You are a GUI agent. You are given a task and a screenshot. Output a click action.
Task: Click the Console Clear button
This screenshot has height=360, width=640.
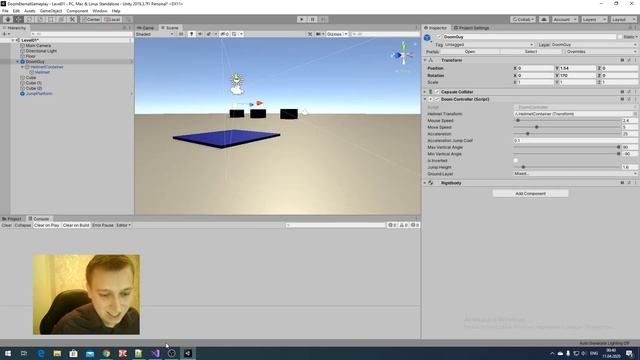(x=7, y=225)
